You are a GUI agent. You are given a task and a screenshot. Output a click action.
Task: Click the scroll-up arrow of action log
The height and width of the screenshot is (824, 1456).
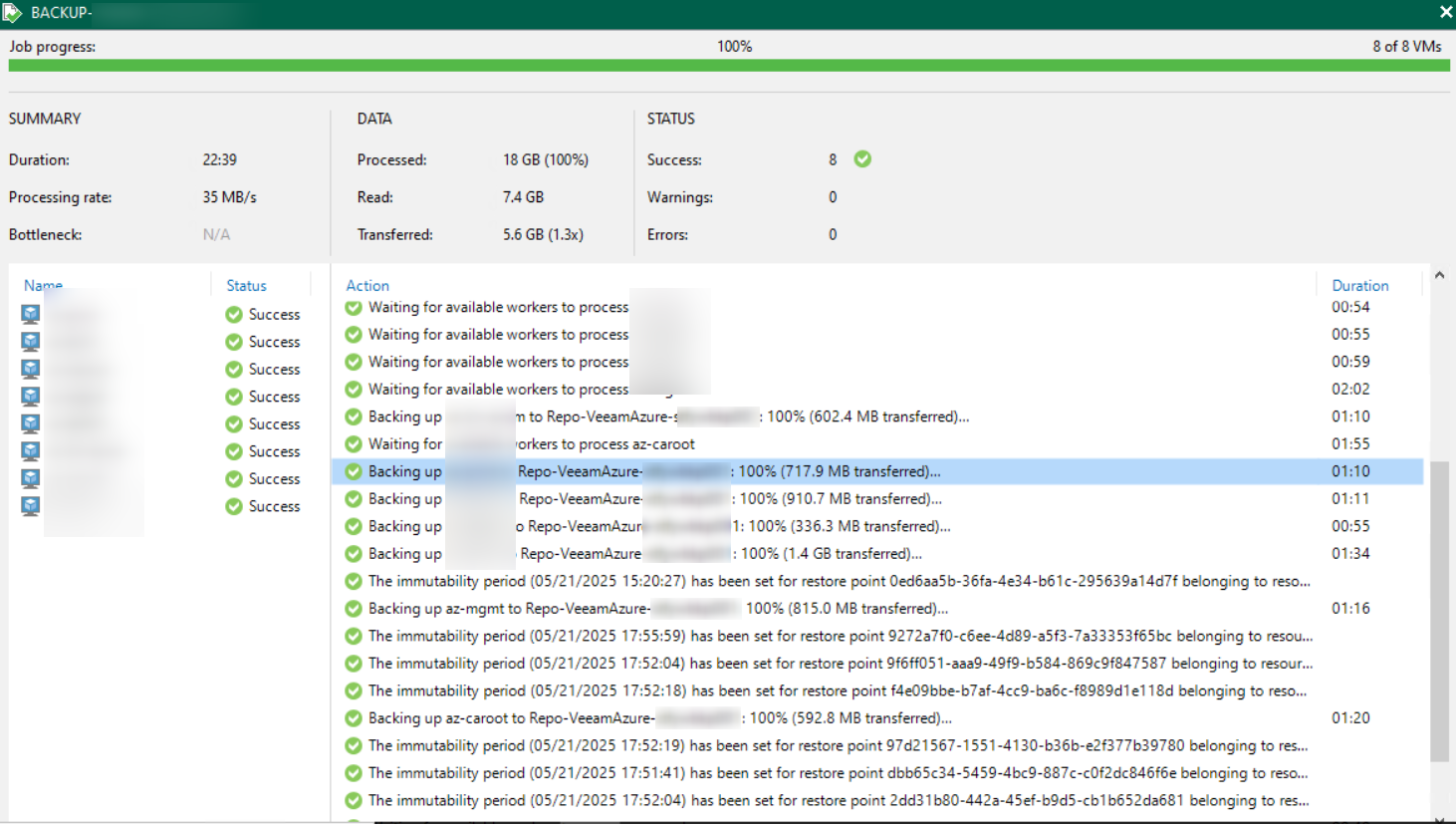pos(1439,276)
